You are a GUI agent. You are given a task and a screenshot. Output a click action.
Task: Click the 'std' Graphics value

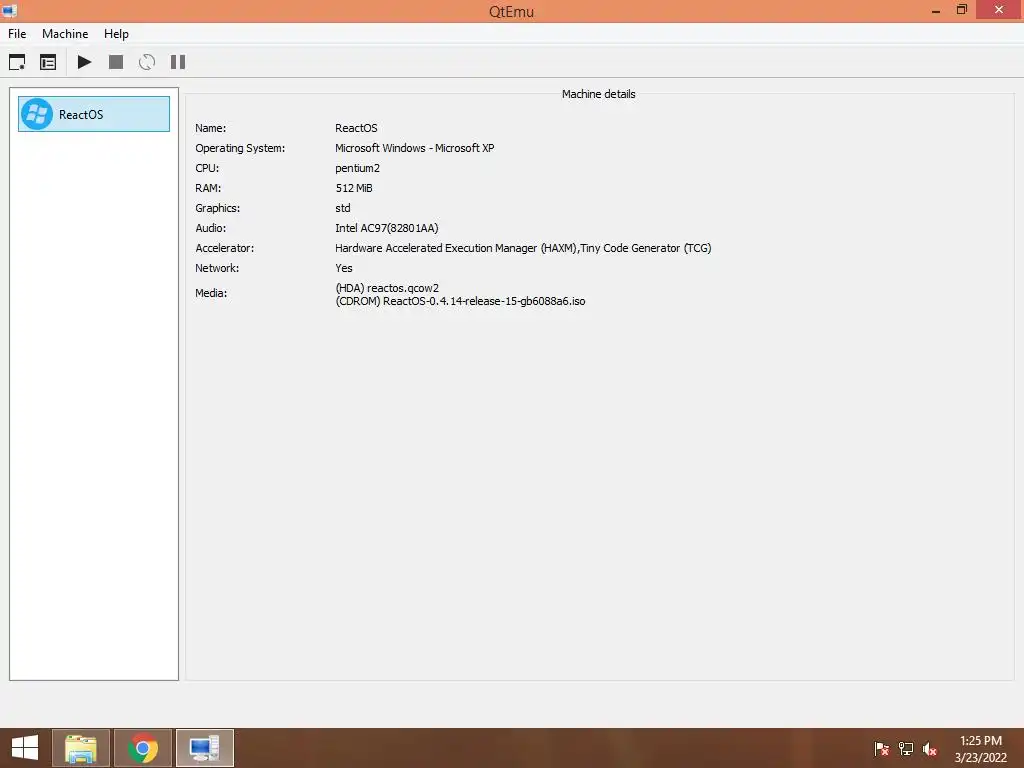pyautogui.click(x=343, y=208)
